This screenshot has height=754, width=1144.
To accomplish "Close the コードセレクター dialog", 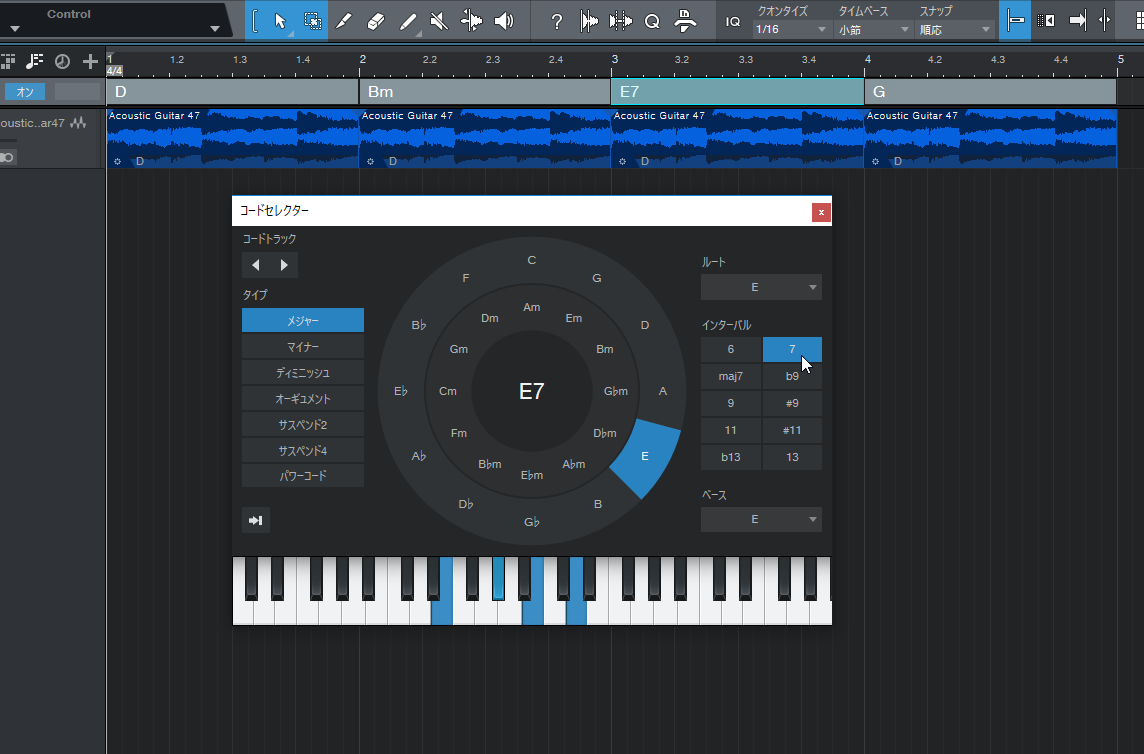I will click(821, 212).
